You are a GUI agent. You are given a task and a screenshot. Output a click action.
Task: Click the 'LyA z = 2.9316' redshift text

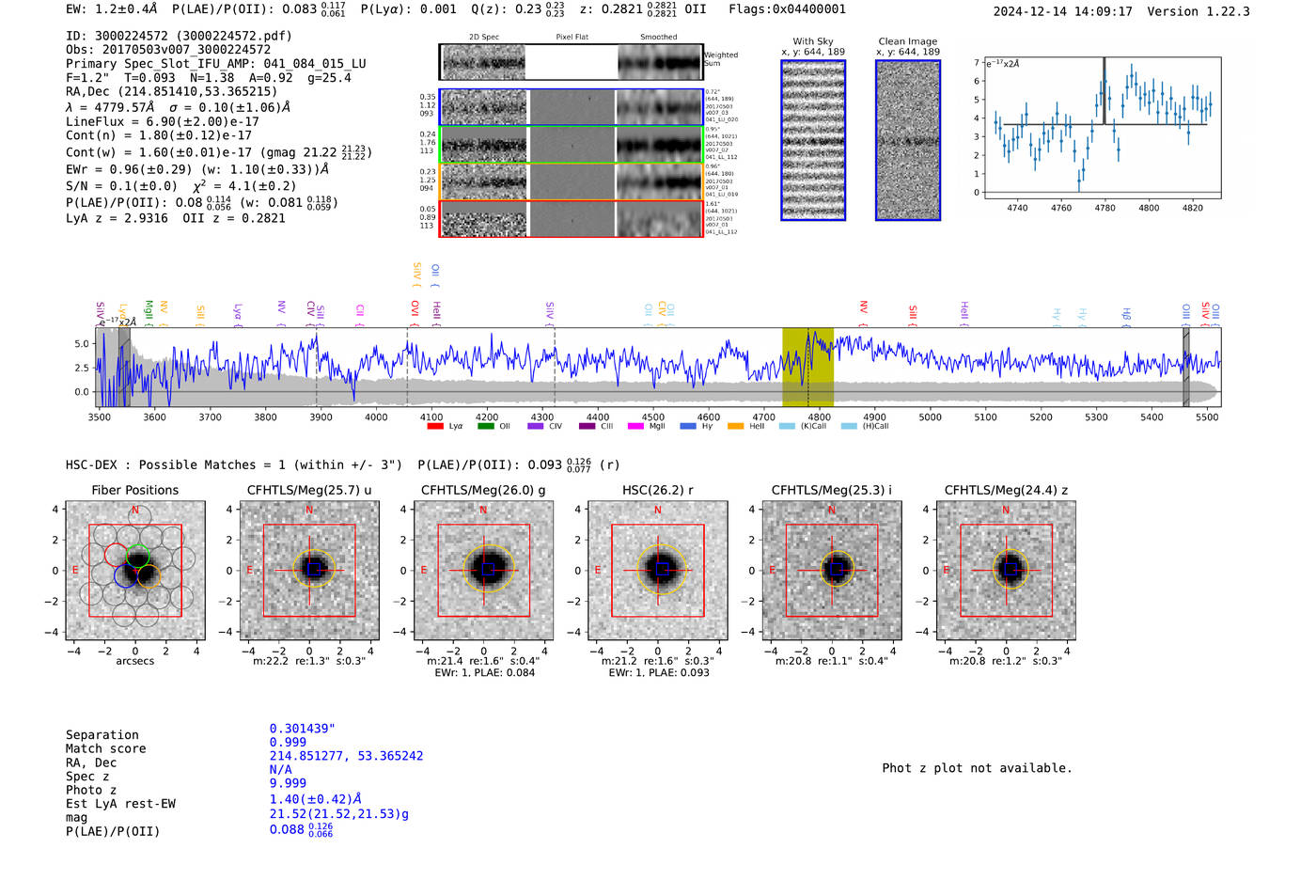click(117, 218)
